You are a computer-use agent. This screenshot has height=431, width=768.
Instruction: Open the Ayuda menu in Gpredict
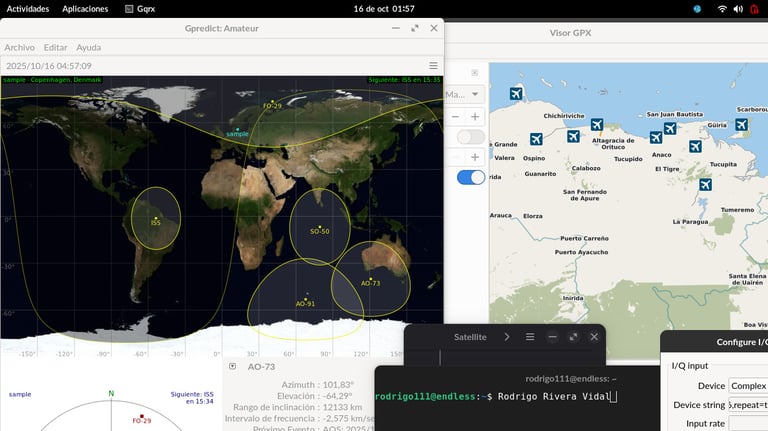coord(89,48)
